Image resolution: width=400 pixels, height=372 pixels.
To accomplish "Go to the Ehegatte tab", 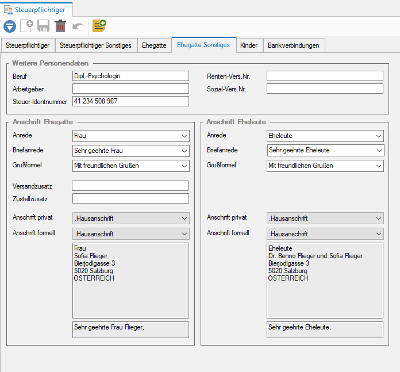I will 154,46.
